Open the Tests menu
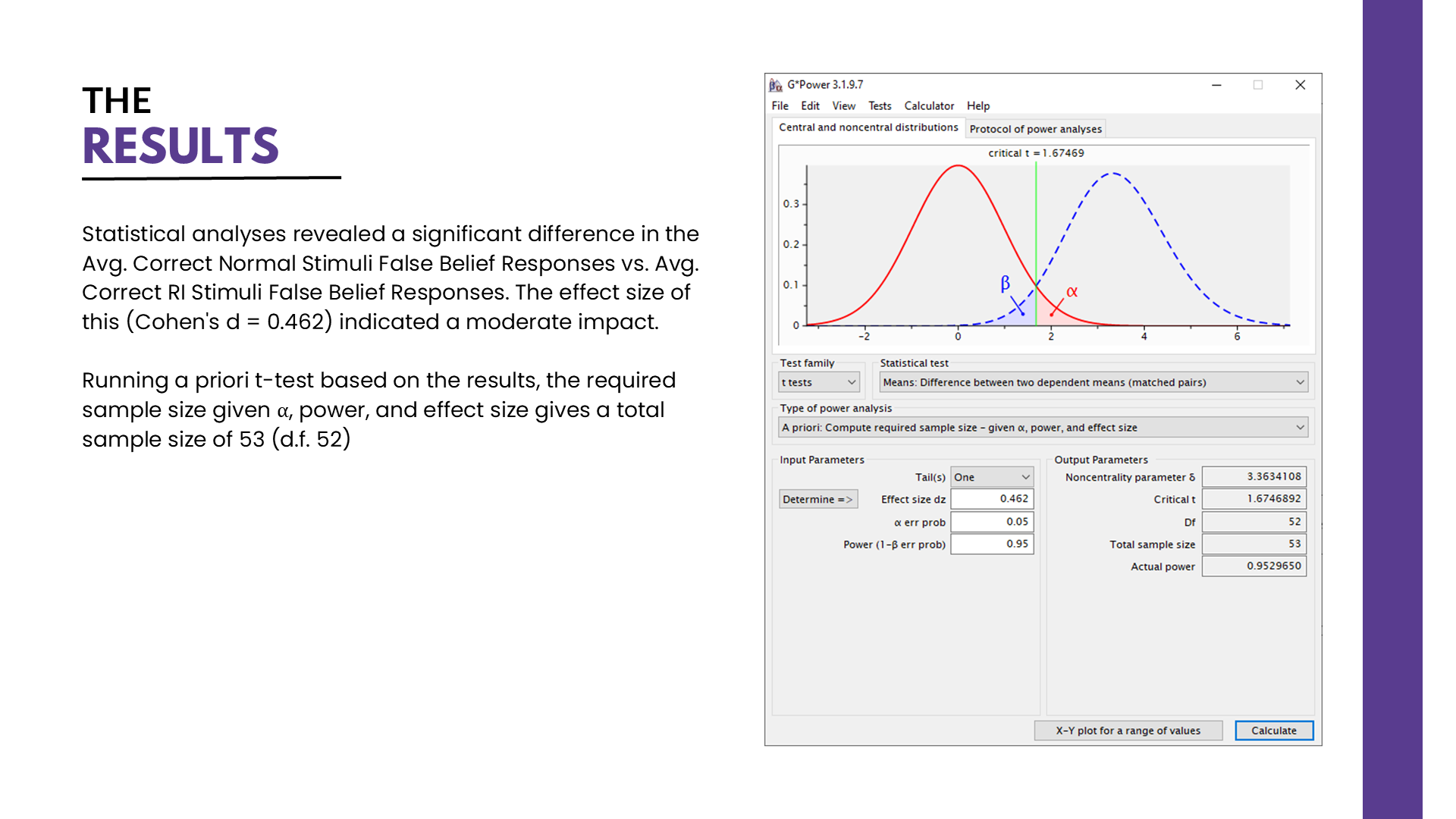Screen dimensions: 1456x819 [x=880, y=106]
